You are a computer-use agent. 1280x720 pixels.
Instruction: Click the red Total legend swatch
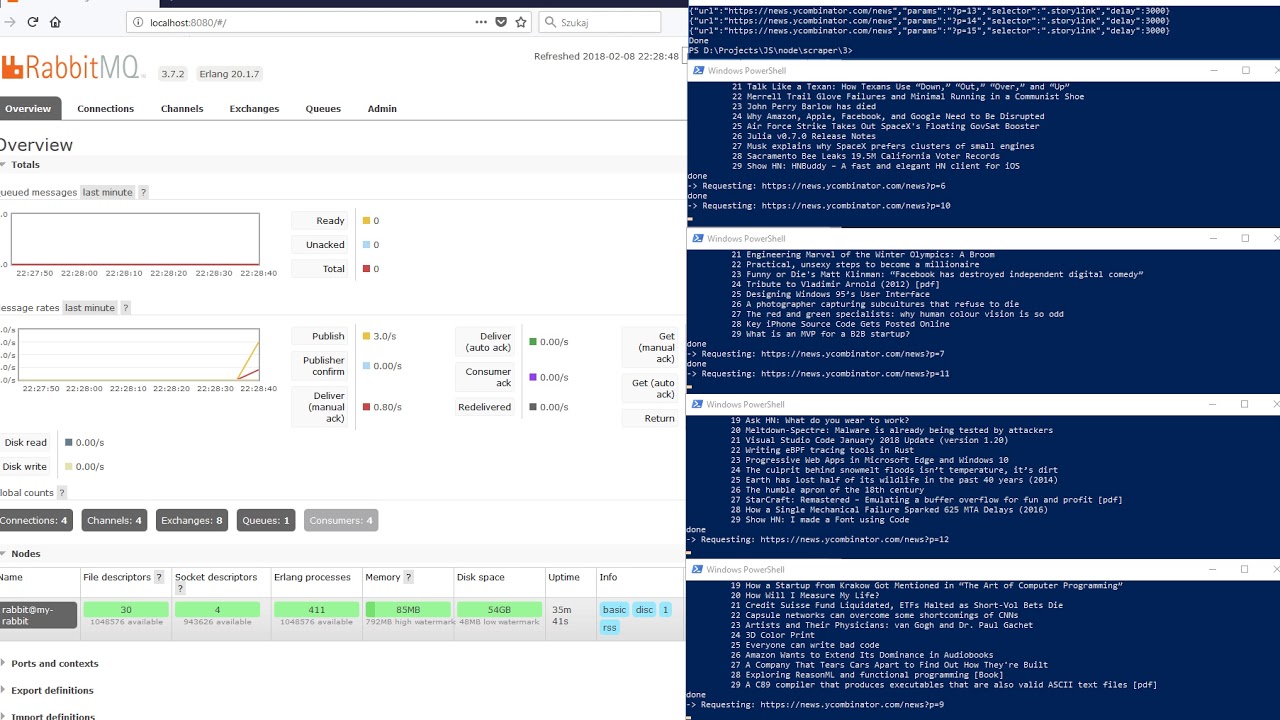(366, 269)
